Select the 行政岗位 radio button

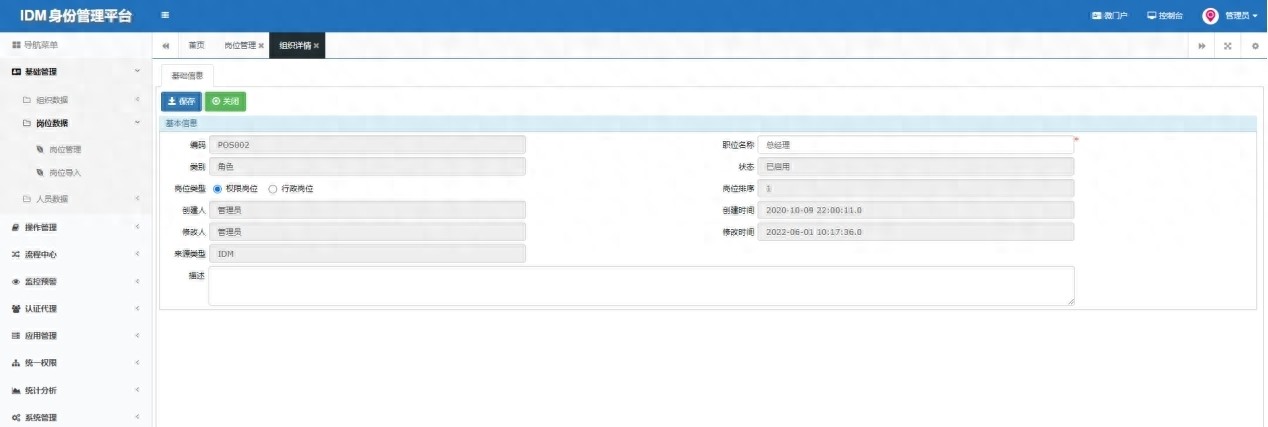point(273,188)
